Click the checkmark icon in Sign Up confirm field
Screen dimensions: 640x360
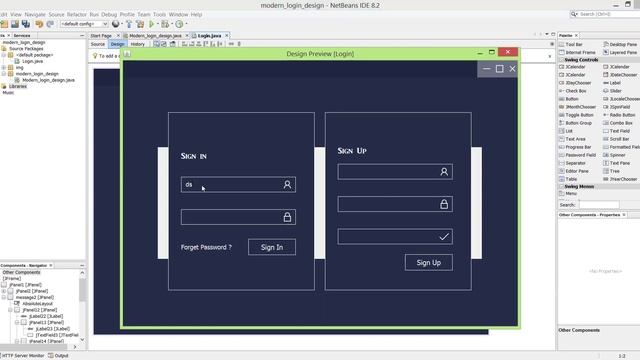click(x=444, y=237)
